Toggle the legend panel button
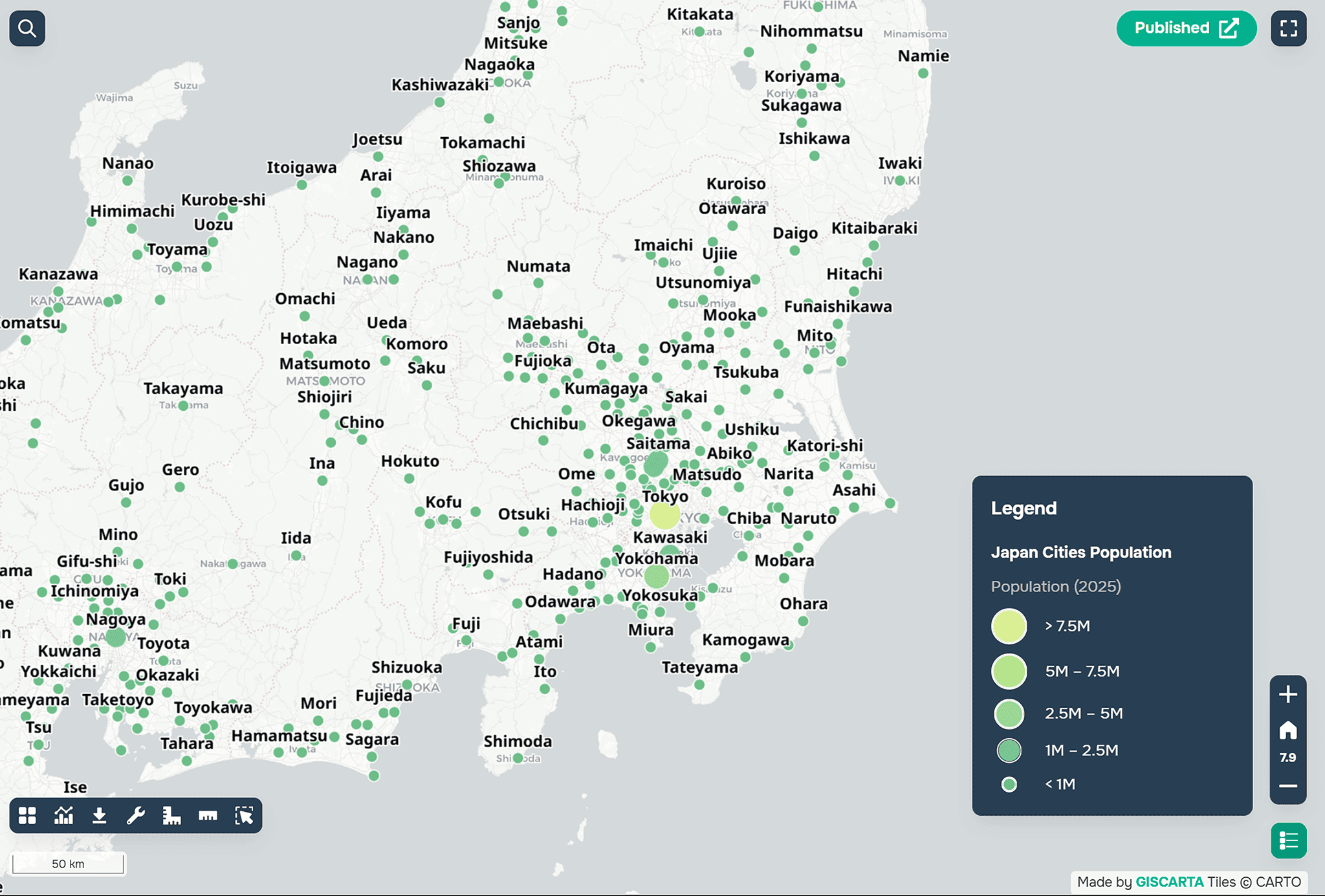Image resolution: width=1325 pixels, height=896 pixels. pos(1288,840)
